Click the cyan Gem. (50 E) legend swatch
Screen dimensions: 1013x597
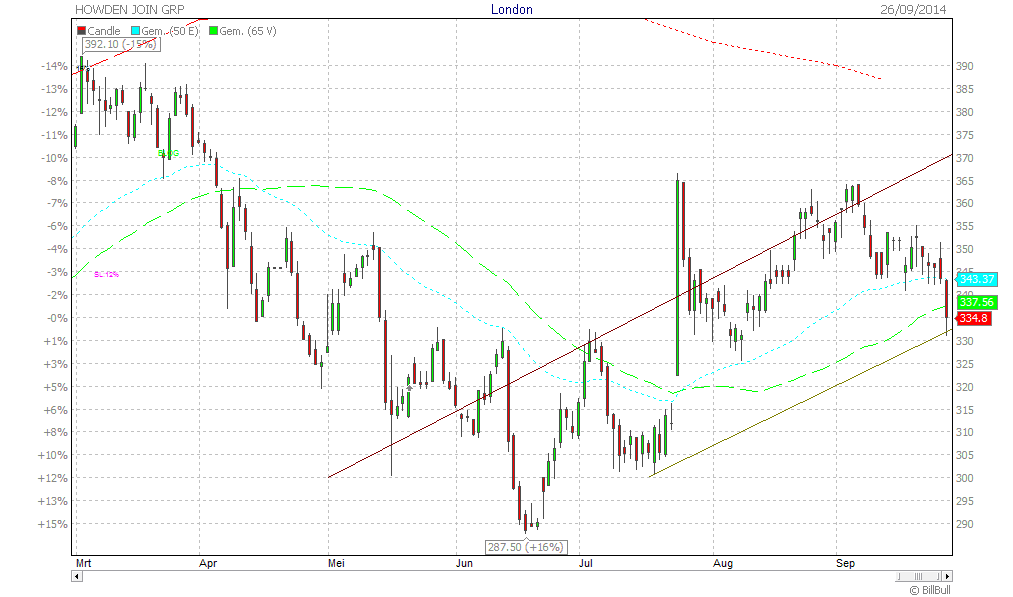coord(133,31)
